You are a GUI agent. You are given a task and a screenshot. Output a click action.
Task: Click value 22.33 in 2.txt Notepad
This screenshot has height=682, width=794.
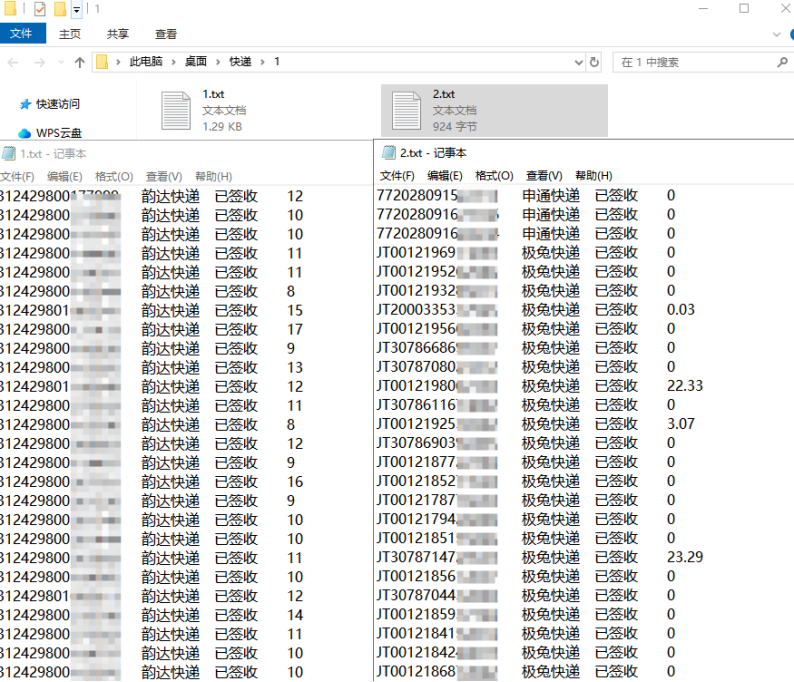pos(685,386)
